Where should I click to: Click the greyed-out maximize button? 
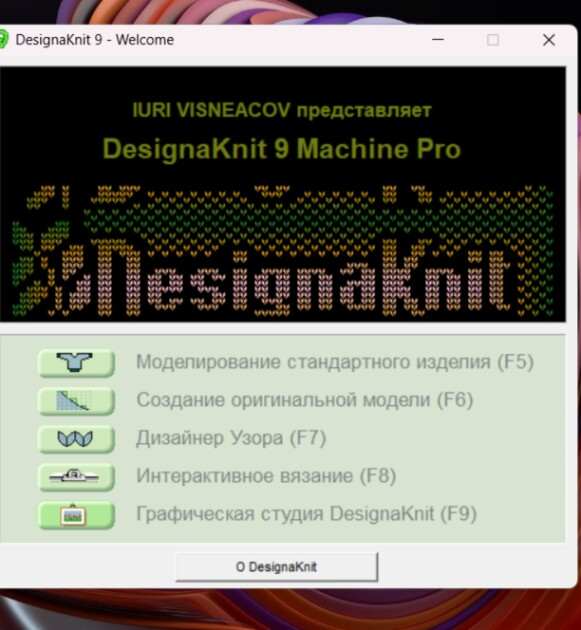493,40
